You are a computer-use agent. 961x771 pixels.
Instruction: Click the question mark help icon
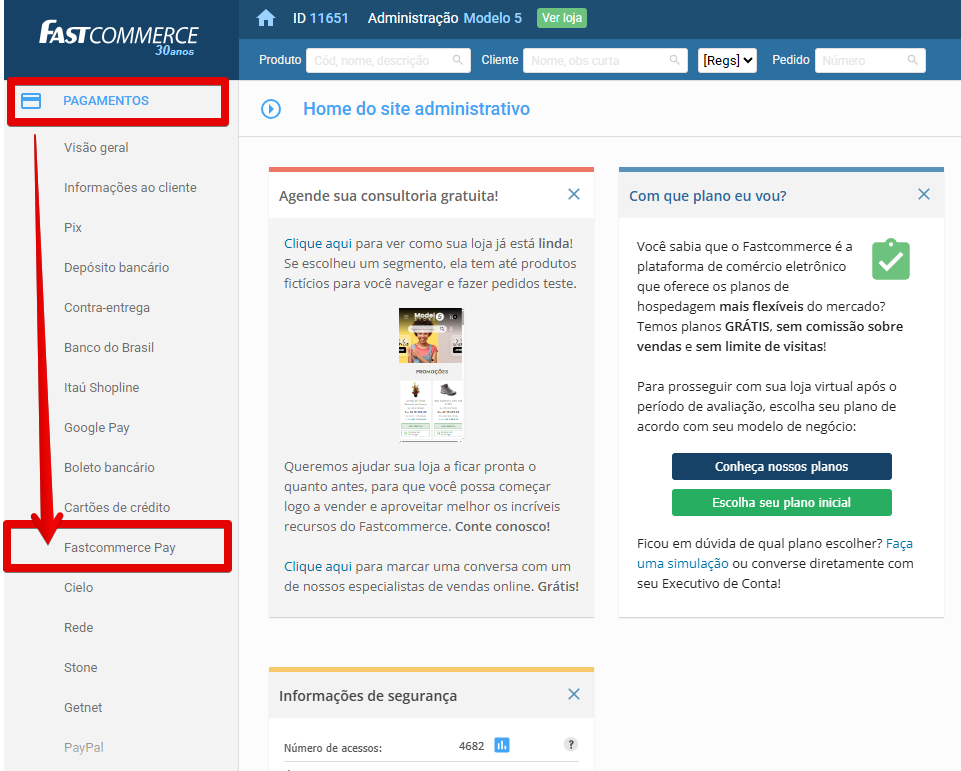pos(571,745)
